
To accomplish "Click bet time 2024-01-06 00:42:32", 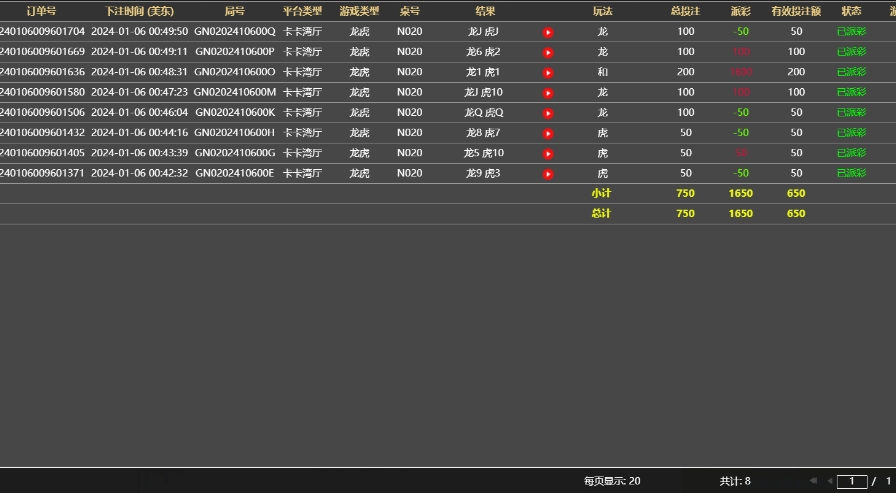I will pyautogui.click(x=139, y=173).
